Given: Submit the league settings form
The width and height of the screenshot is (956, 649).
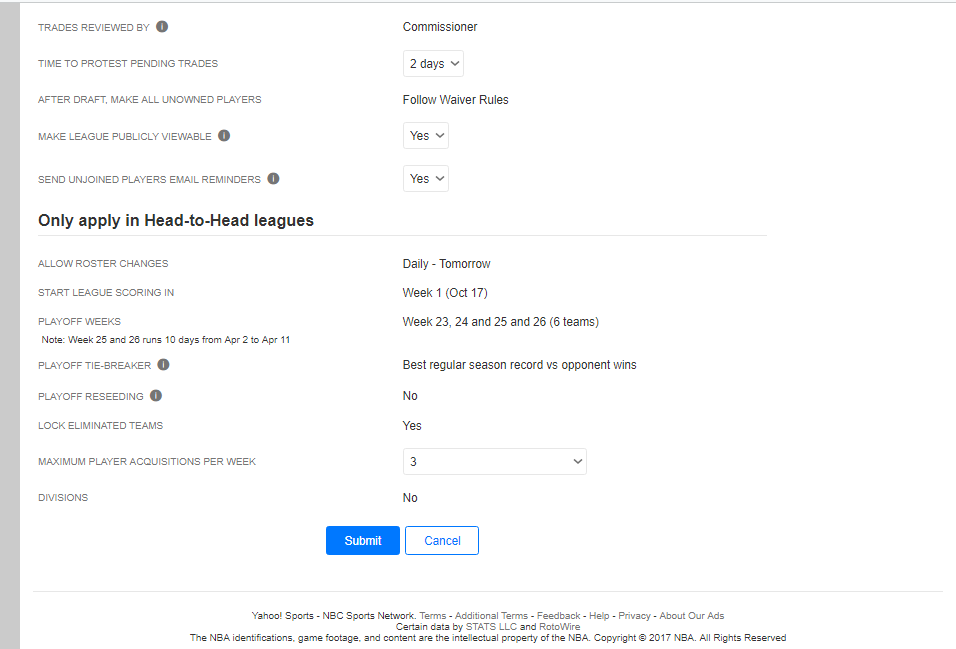Looking at the screenshot, I should coord(363,540).
